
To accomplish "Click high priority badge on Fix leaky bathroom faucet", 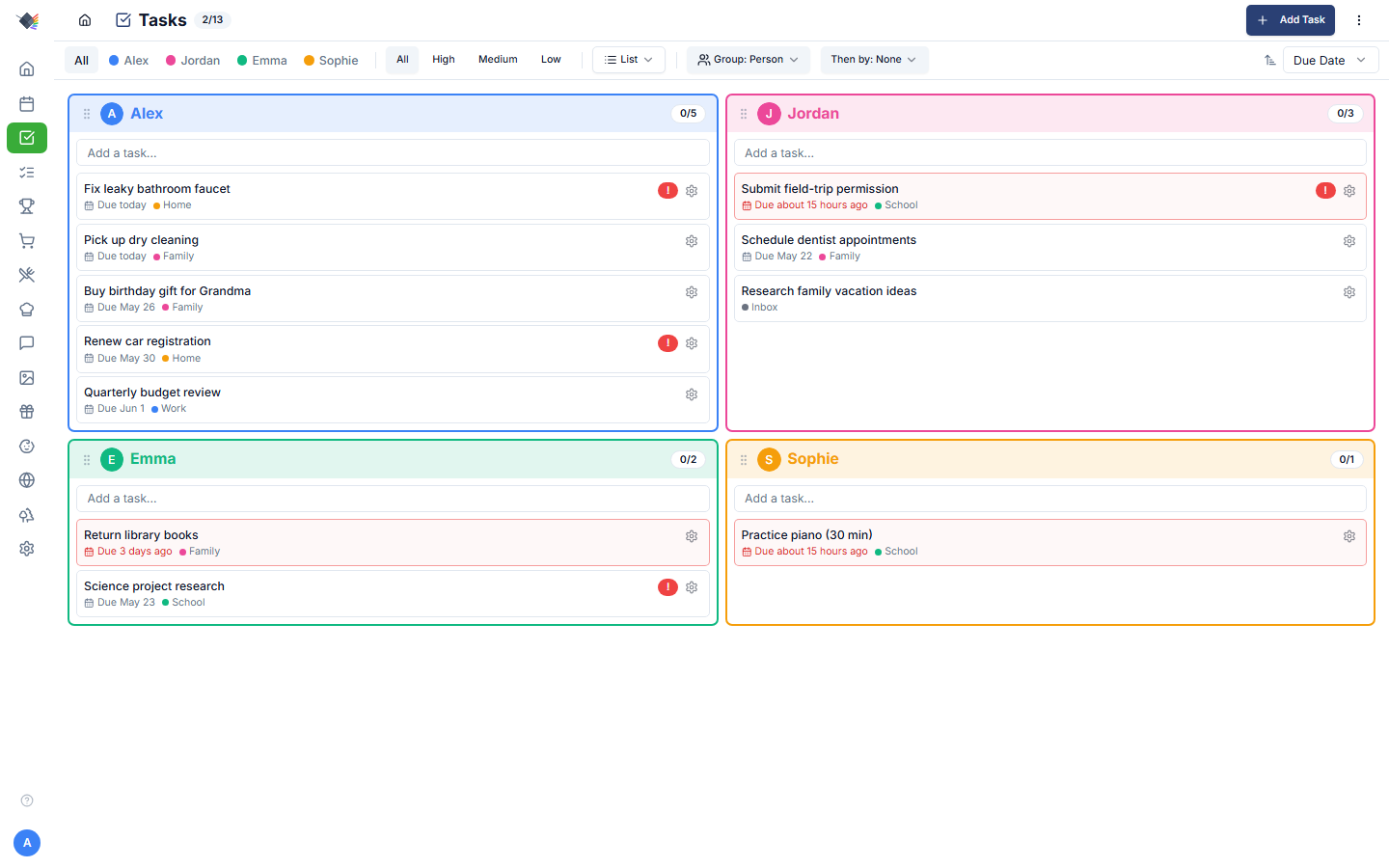I will click(x=667, y=191).
